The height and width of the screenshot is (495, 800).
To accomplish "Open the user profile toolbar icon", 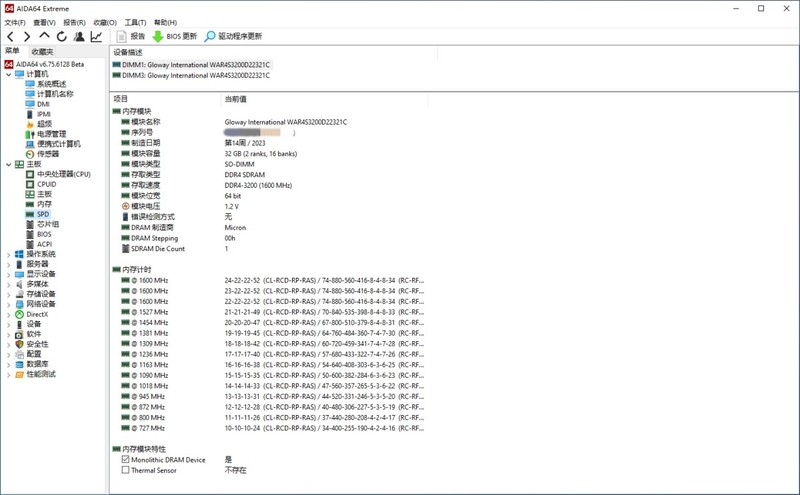I will pyautogui.click(x=79, y=36).
